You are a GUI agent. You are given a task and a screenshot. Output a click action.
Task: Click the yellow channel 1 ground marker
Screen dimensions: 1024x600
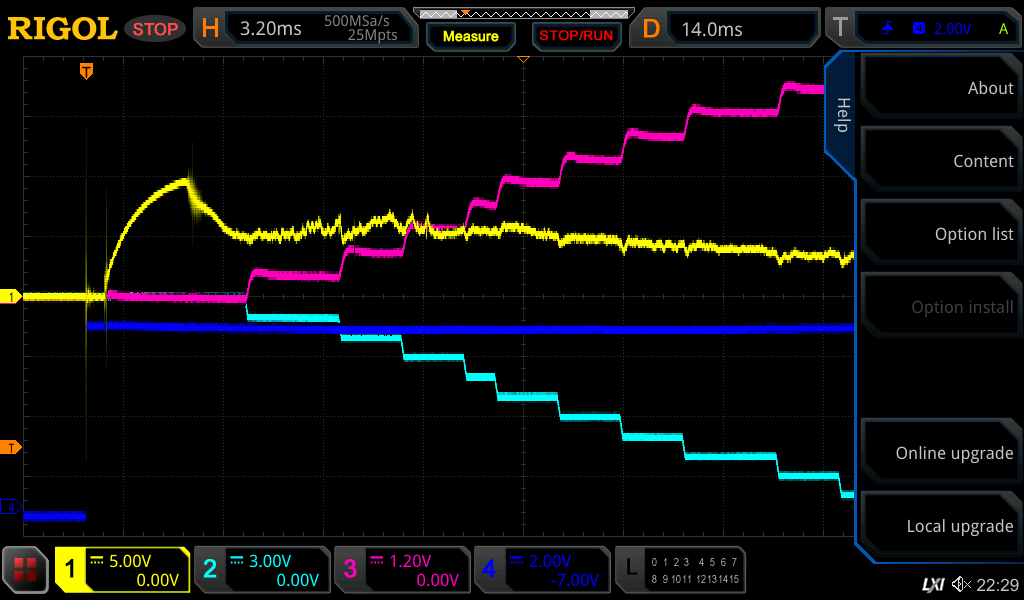pyautogui.click(x=12, y=297)
